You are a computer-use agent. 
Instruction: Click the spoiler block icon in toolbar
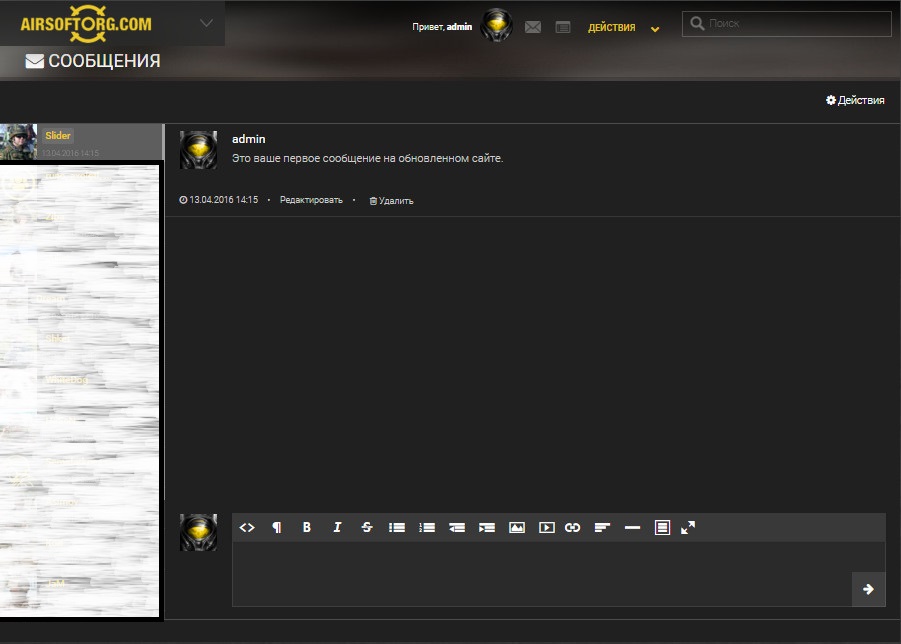click(662, 527)
